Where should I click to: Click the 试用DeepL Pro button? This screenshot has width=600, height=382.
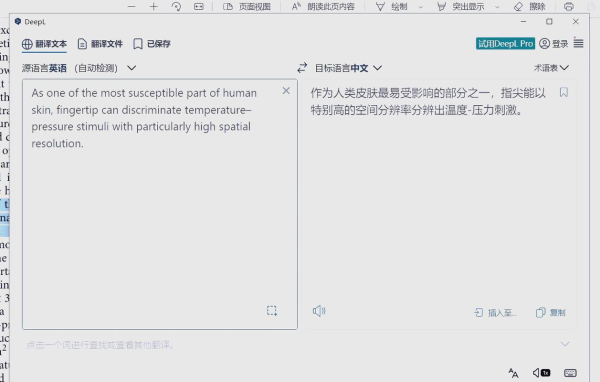(505, 44)
